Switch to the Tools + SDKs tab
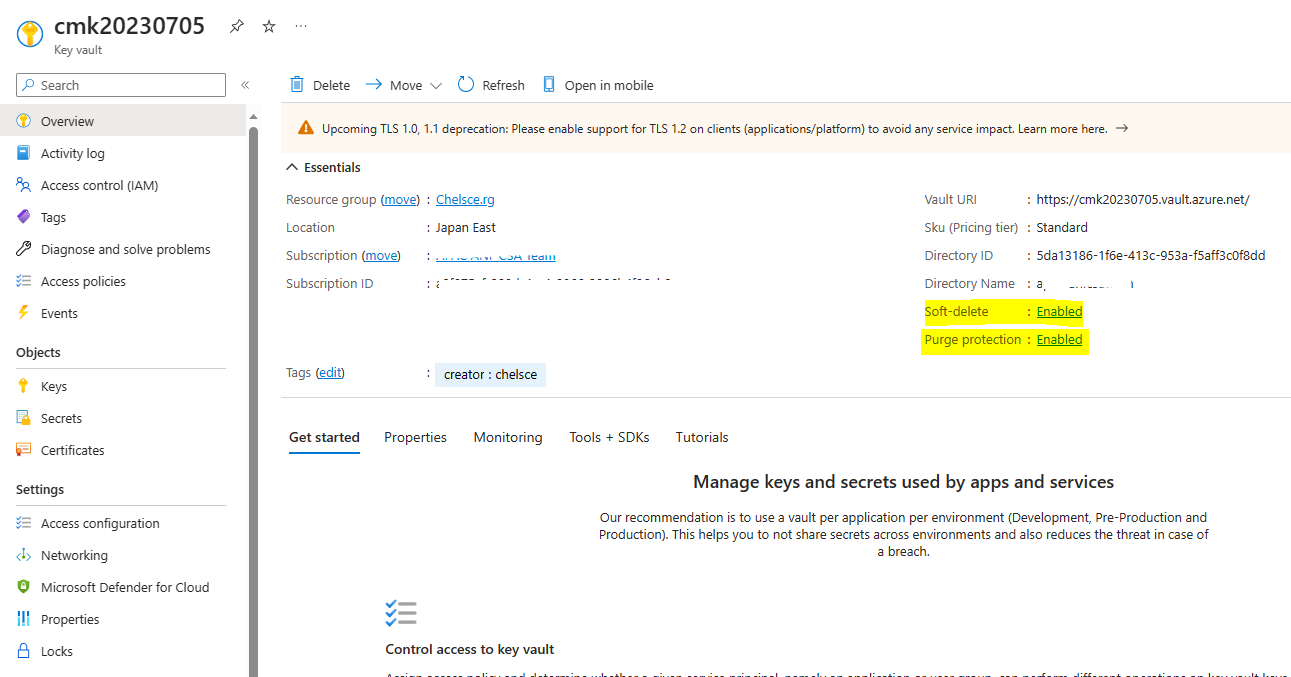The width and height of the screenshot is (1291, 677). click(x=609, y=437)
